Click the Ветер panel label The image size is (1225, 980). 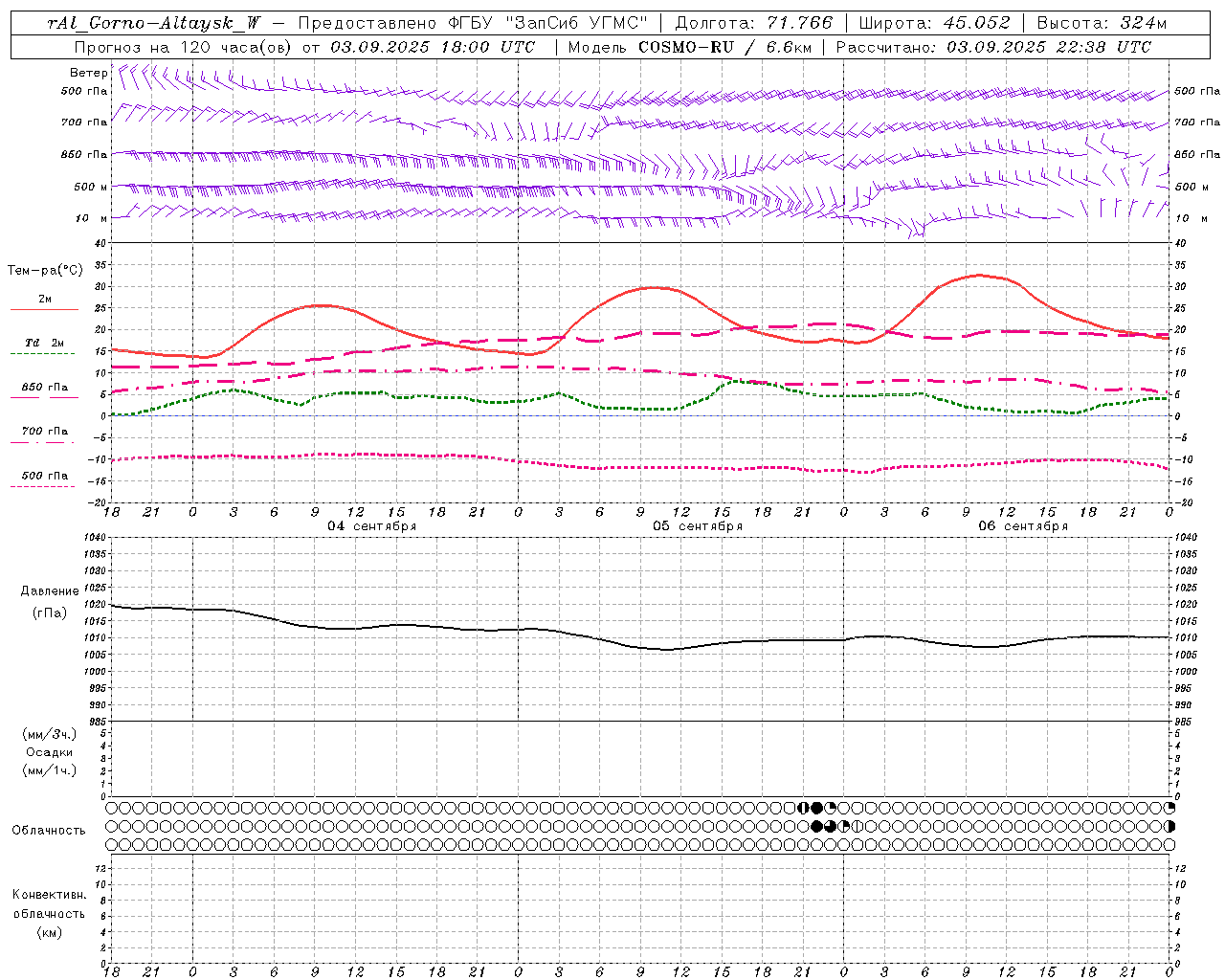(89, 73)
